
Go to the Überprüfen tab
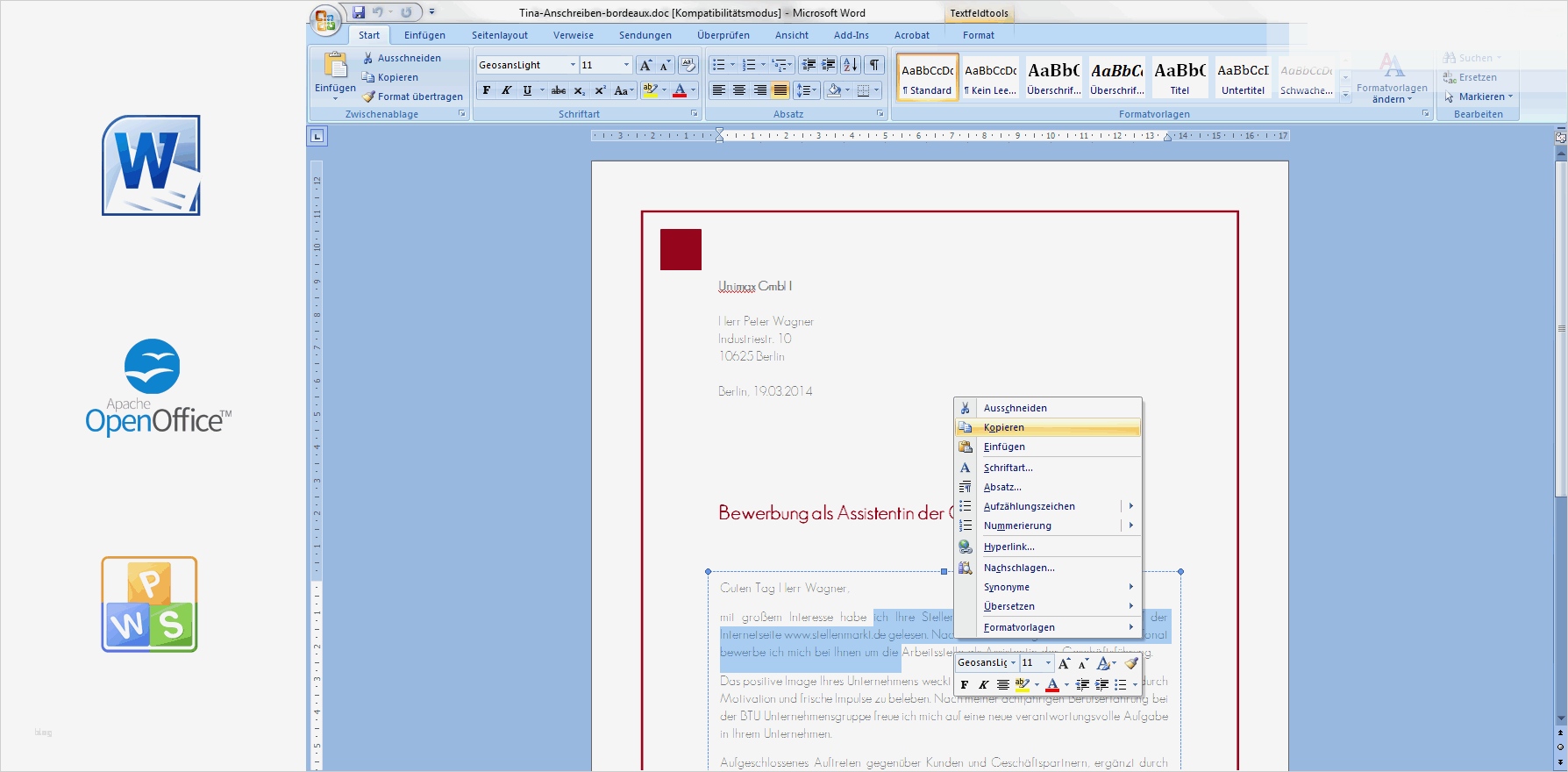723,35
